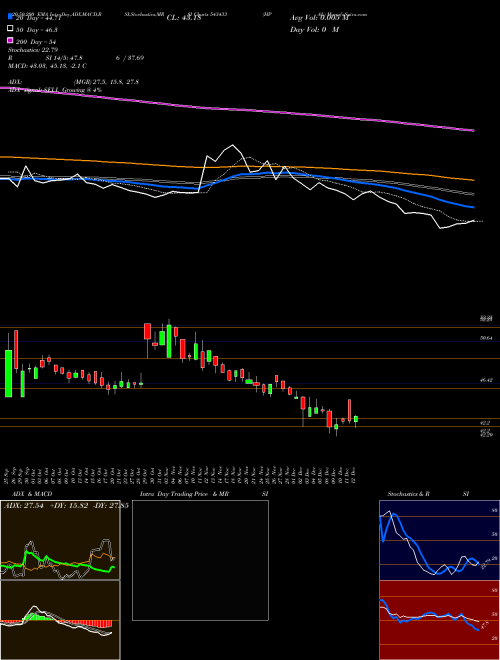Open the MACD histogram mini chart
The width and height of the screenshot is (500, 660).
(60, 620)
